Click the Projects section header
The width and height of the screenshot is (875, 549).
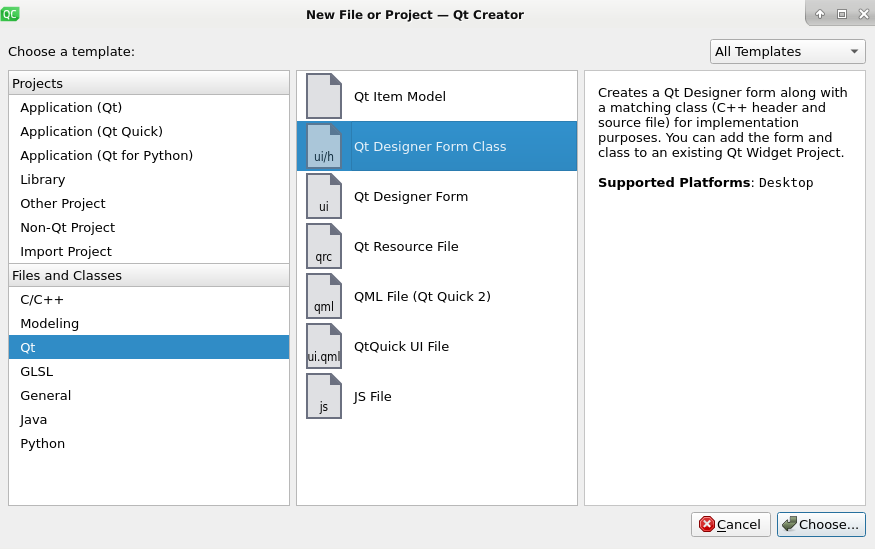pyautogui.click(x=149, y=83)
